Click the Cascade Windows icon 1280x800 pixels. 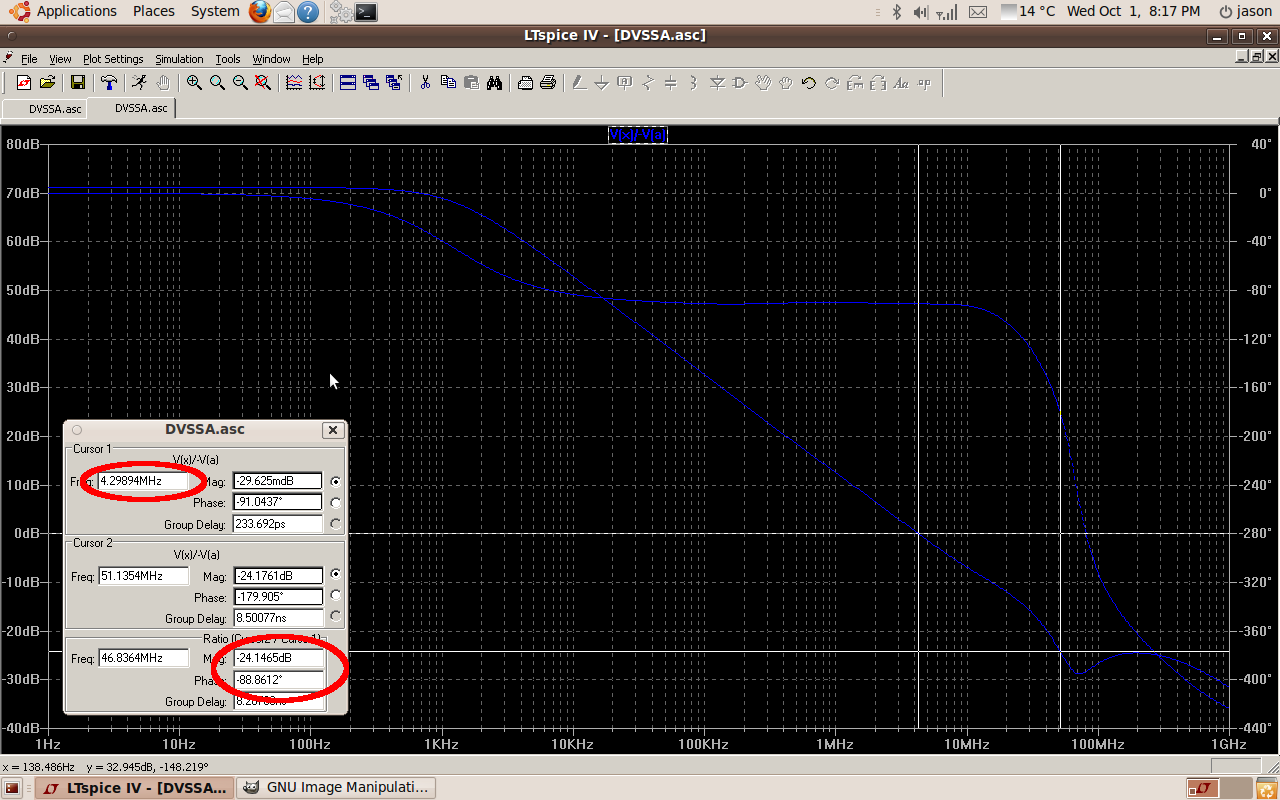(x=371, y=83)
